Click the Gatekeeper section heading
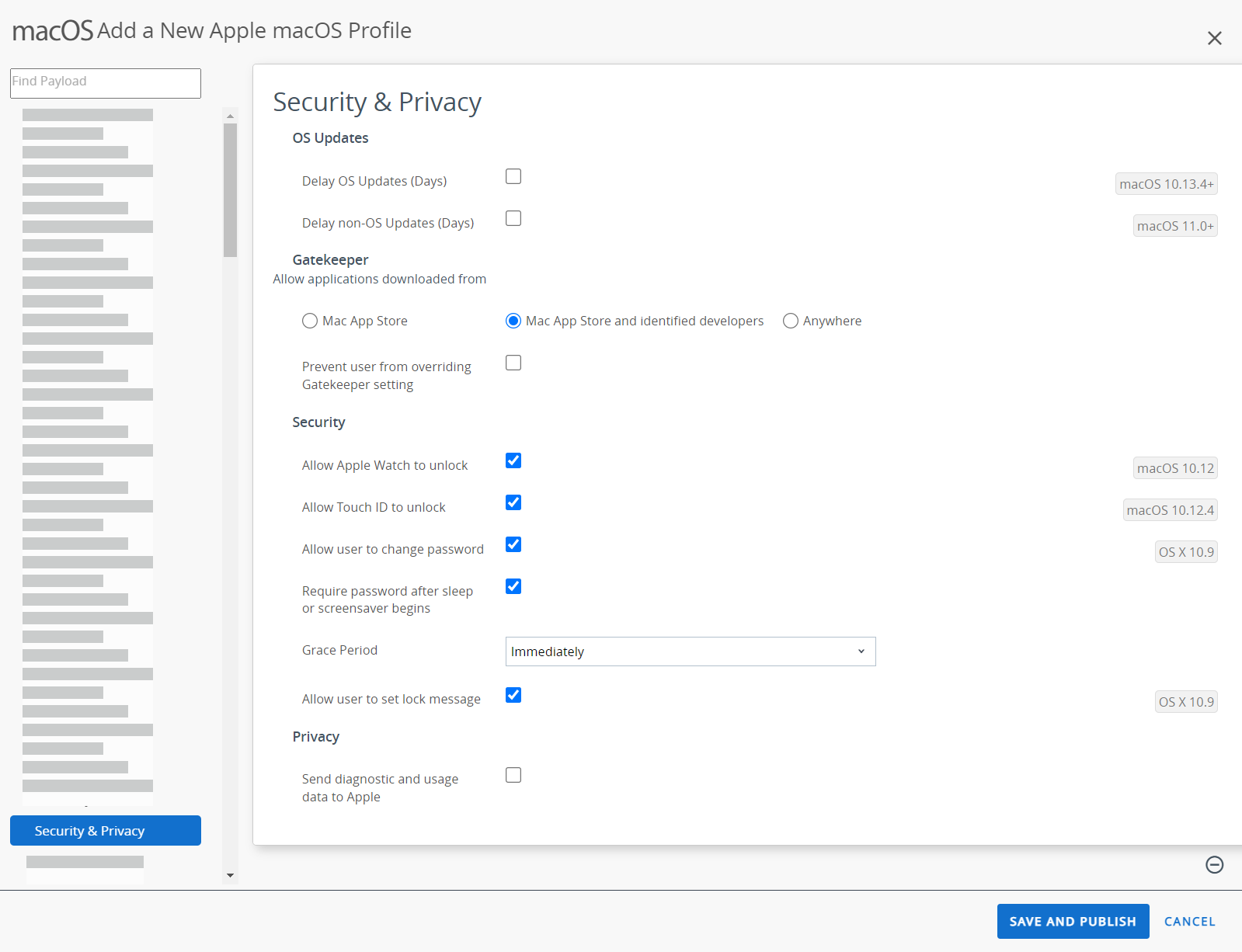The height and width of the screenshot is (952, 1242). tap(330, 260)
